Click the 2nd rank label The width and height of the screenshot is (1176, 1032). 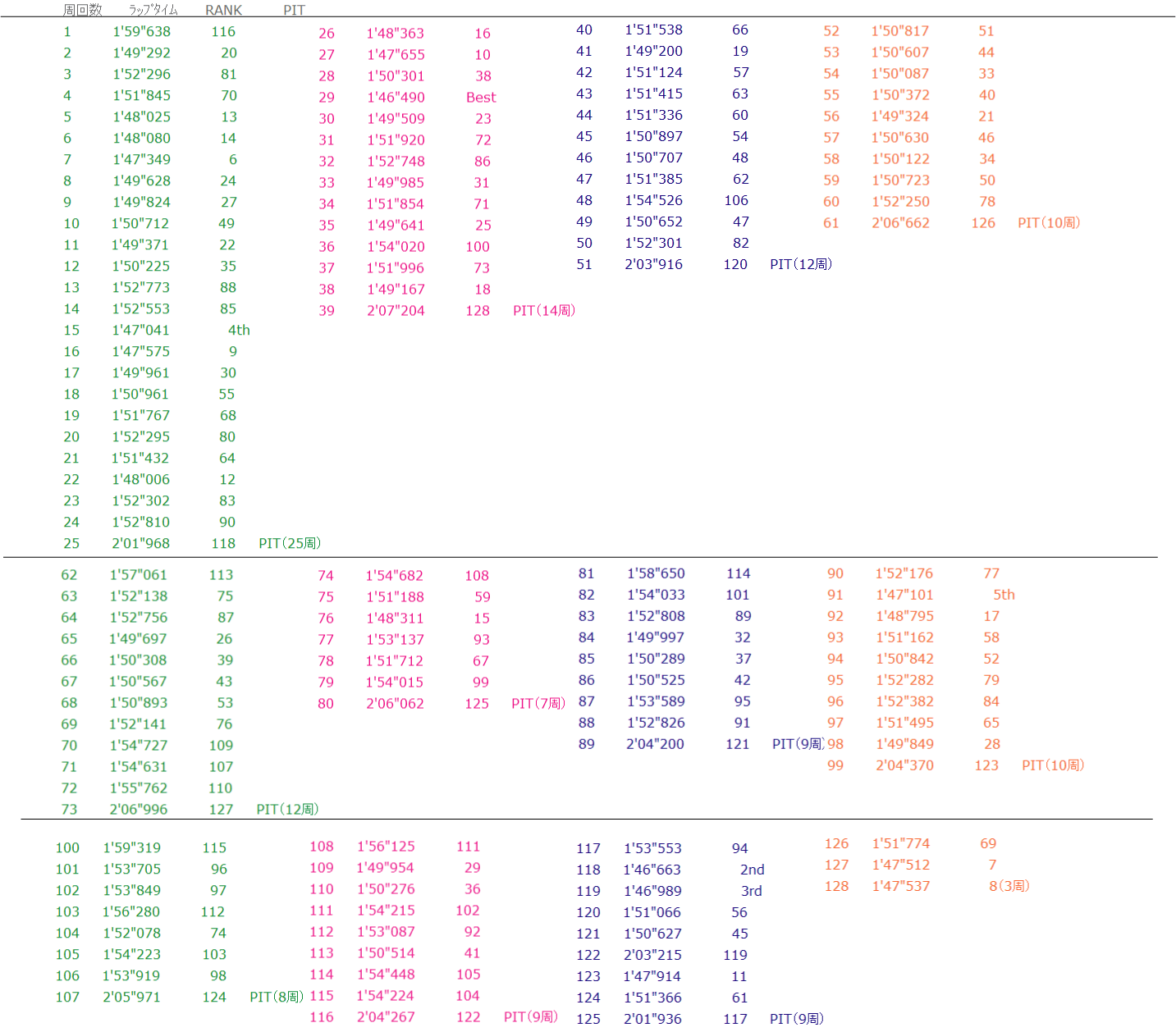click(752, 870)
